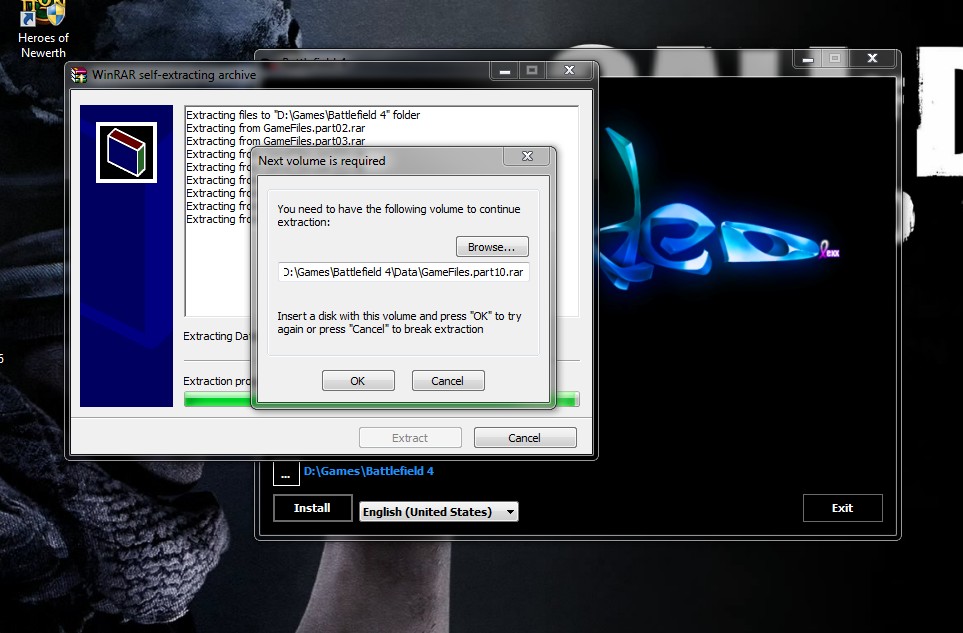Click OK to retry the volume
Screen dimensions: 963x633
tap(358, 381)
